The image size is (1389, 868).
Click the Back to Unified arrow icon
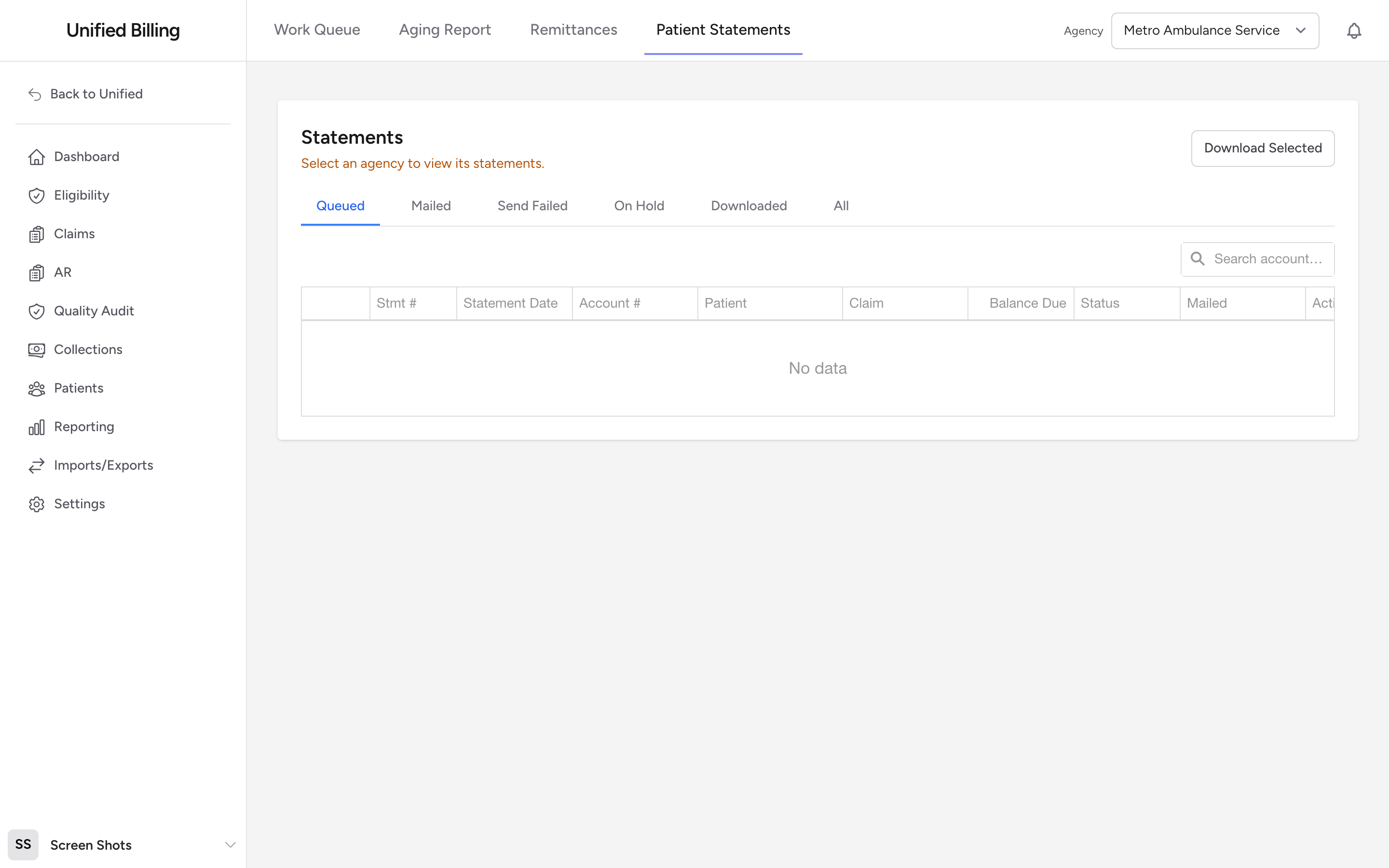coord(35,94)
